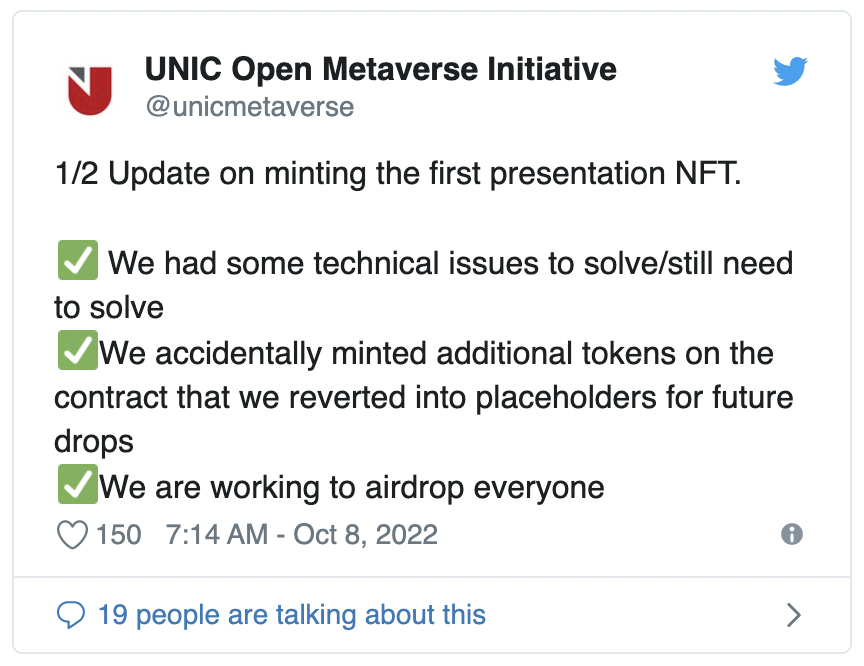Click the working to airdrop everyone text

(352, 488)
